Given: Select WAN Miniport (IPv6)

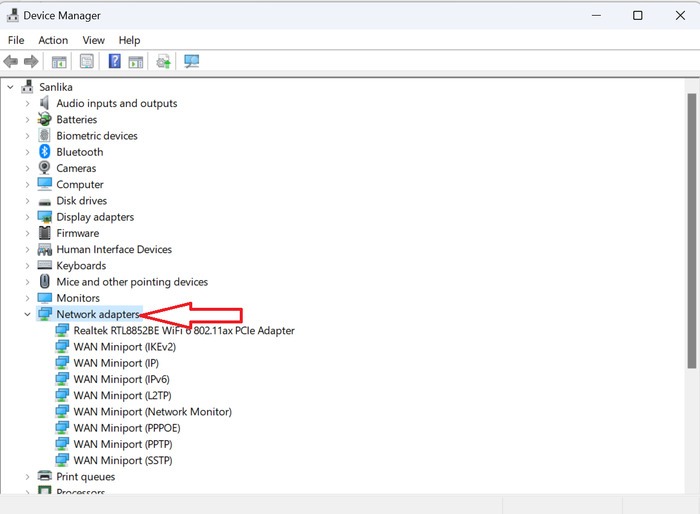Looking at the screenshot, I should coord(121,379).
